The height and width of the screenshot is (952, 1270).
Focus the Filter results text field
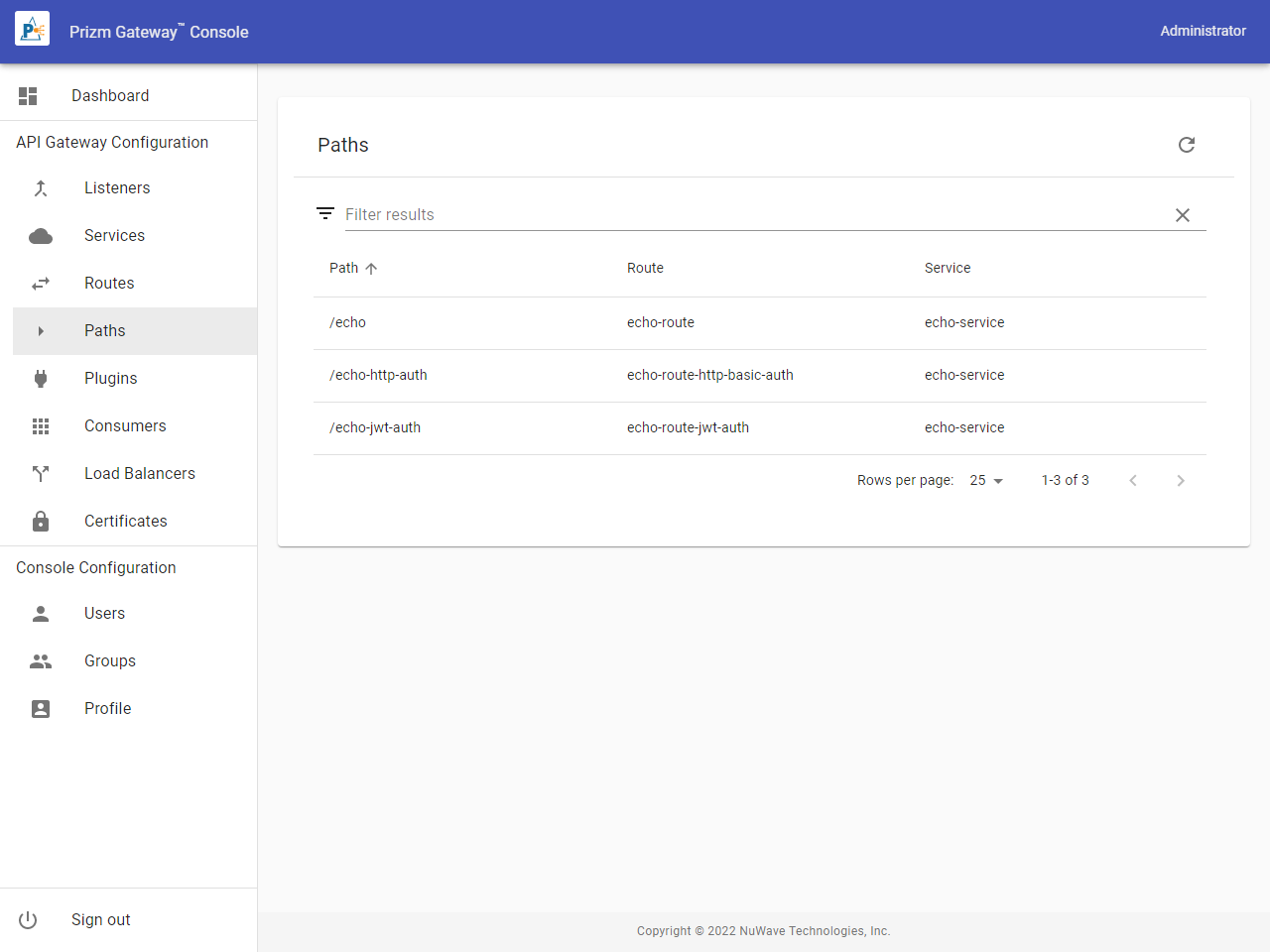tap(754, 214)
